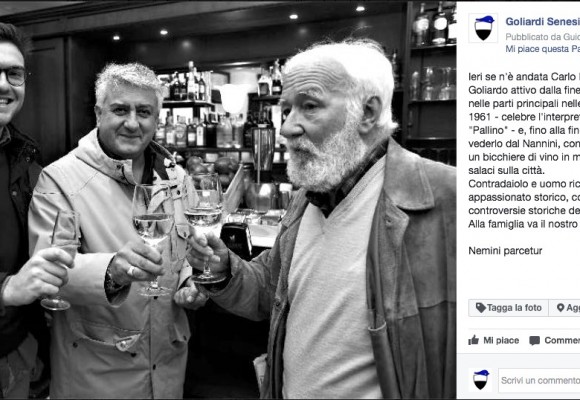Click the Pubblicato da publisher link
This screenshot has width=580, height=400.
pos(543,37)
